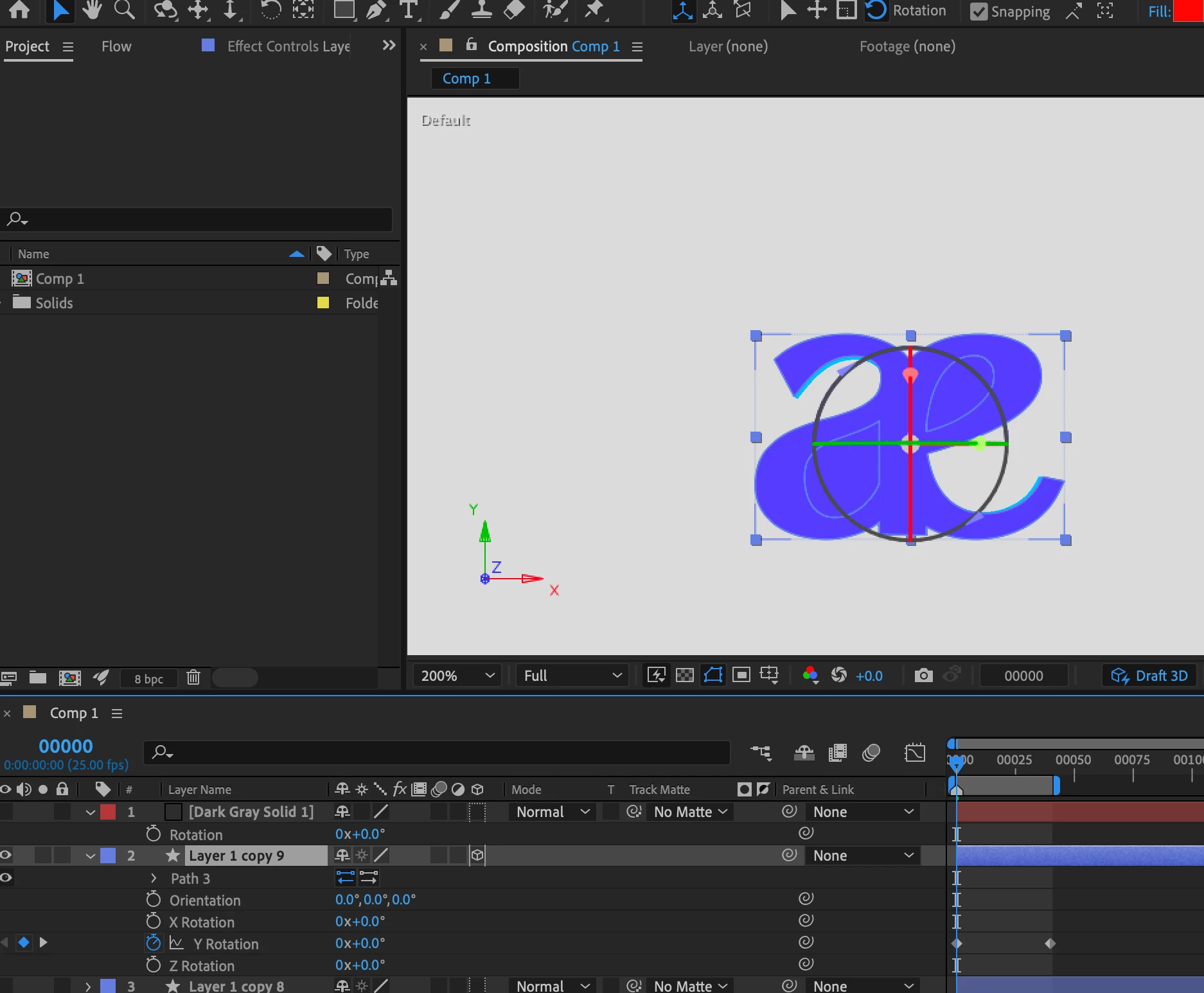
Task: Open the show channel RGB icon
Action: tap(810, 675)
